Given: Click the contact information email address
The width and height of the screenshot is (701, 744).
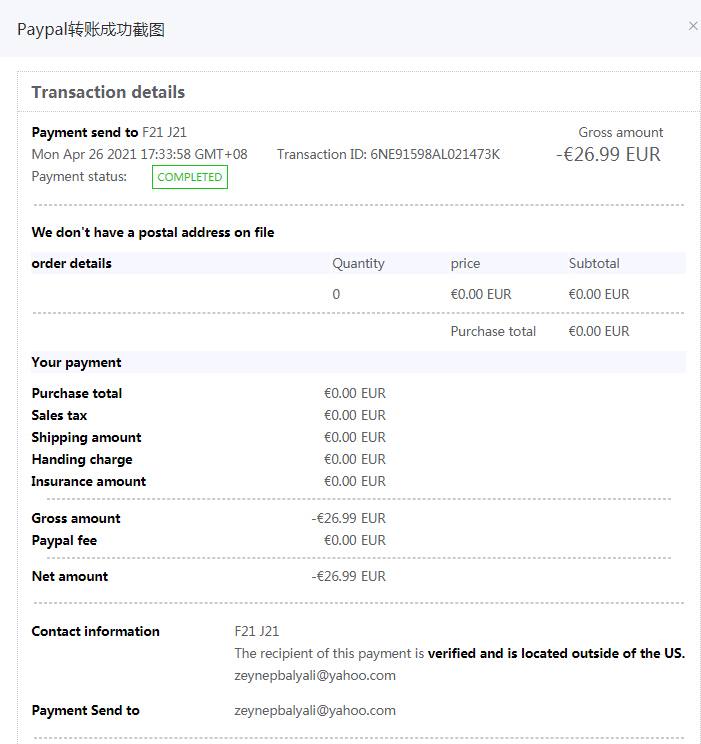Looking at the screenshot, I should (x=315, y=675).
